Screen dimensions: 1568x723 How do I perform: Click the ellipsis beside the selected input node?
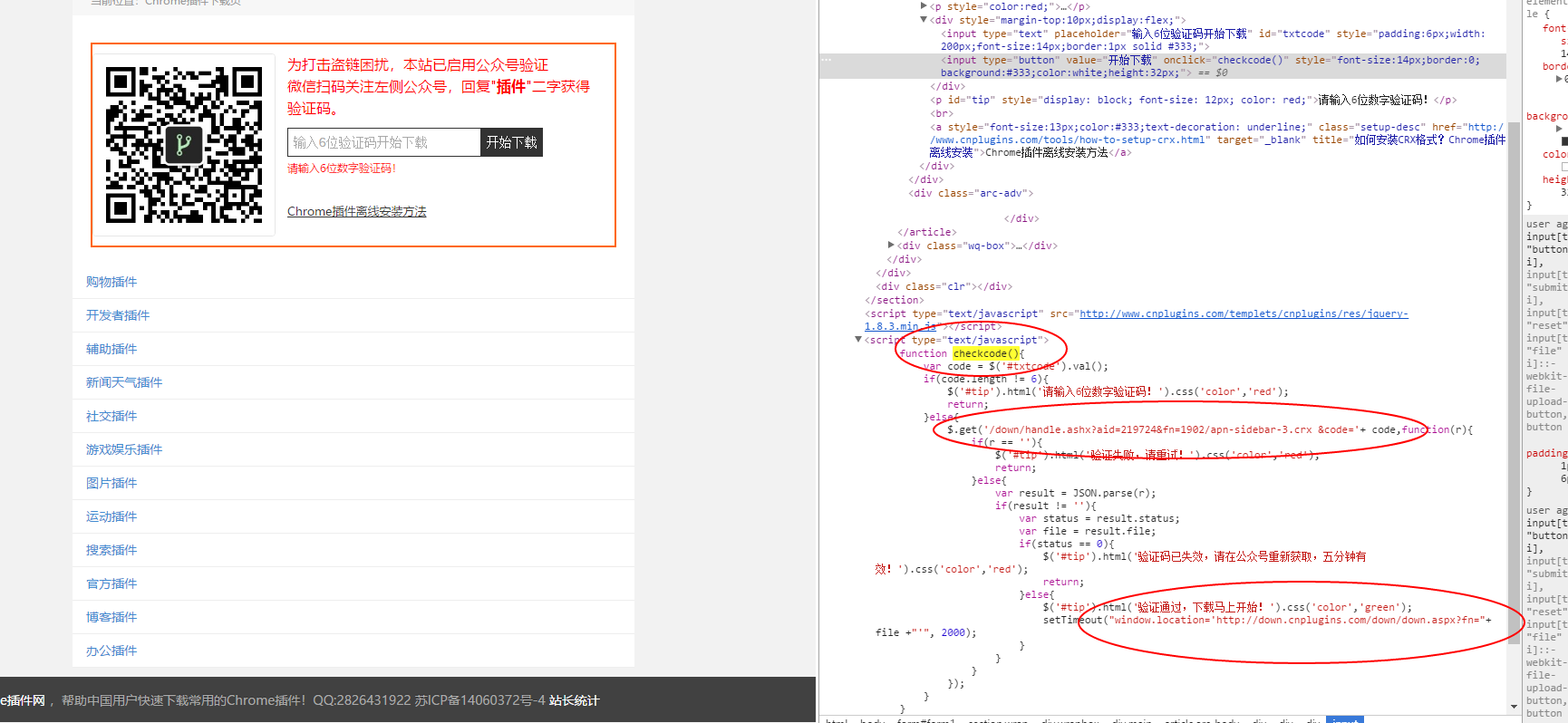(826, 60)
